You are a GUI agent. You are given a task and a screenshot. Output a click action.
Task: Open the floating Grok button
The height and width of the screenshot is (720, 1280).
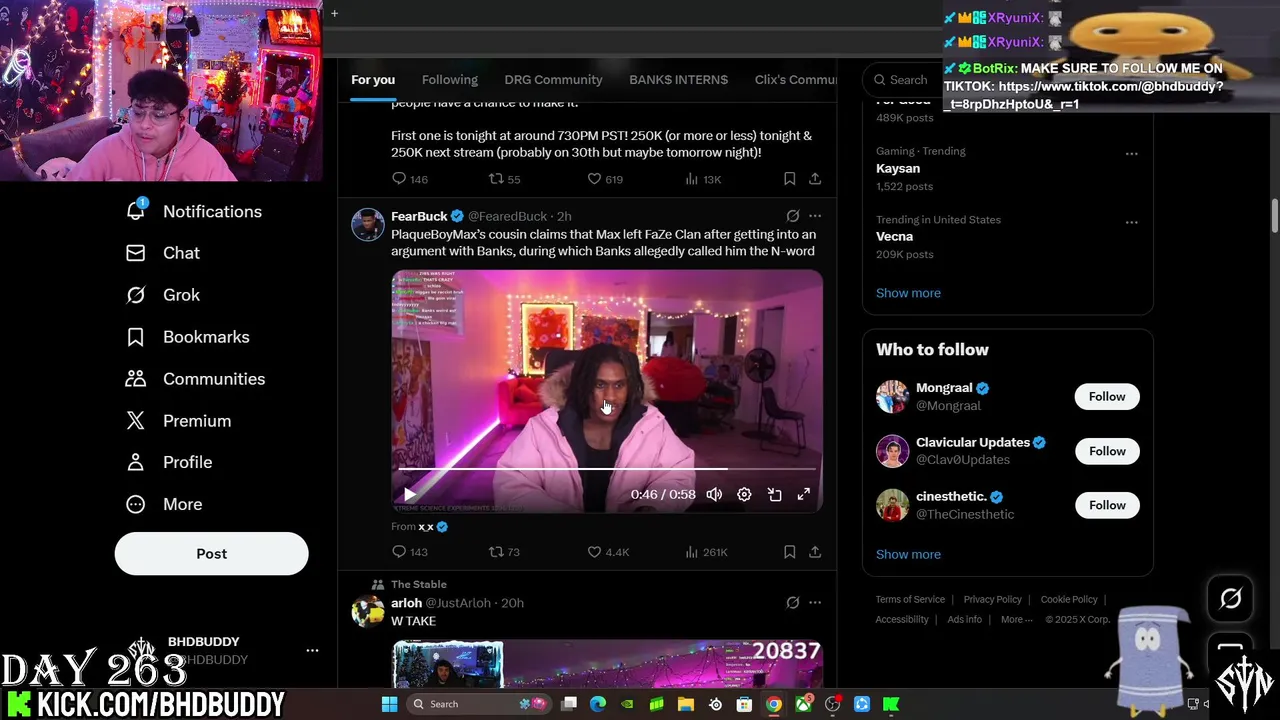click(1230, 598)
